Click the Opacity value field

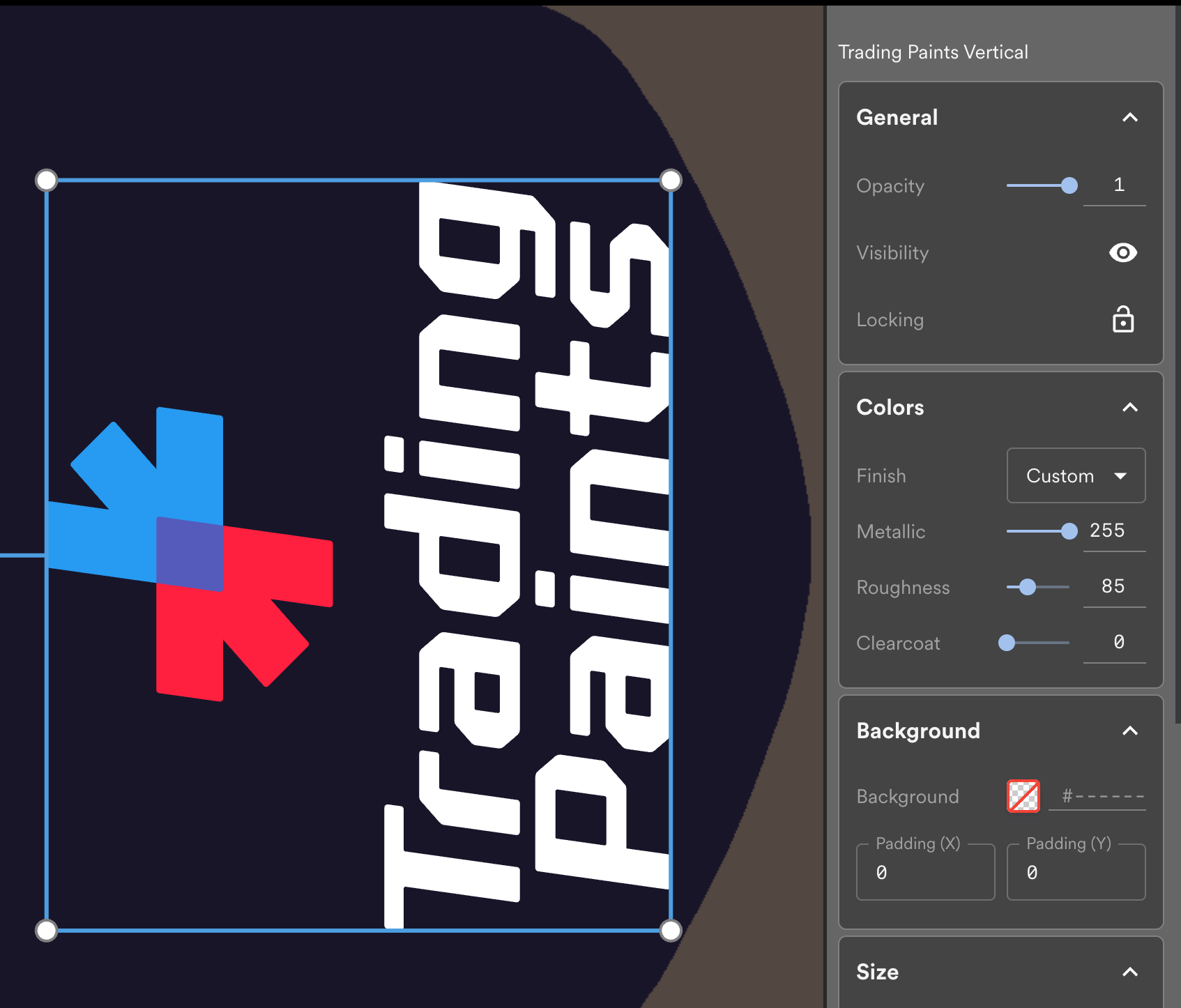(1114, 185)
